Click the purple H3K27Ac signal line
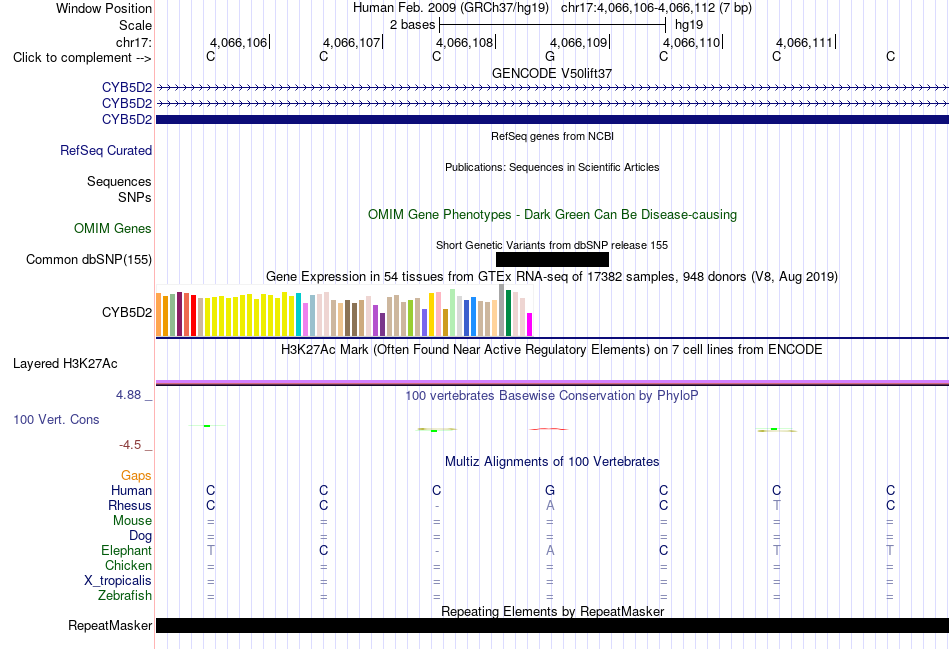Screen dimensions: 950x649 (552, 382)
